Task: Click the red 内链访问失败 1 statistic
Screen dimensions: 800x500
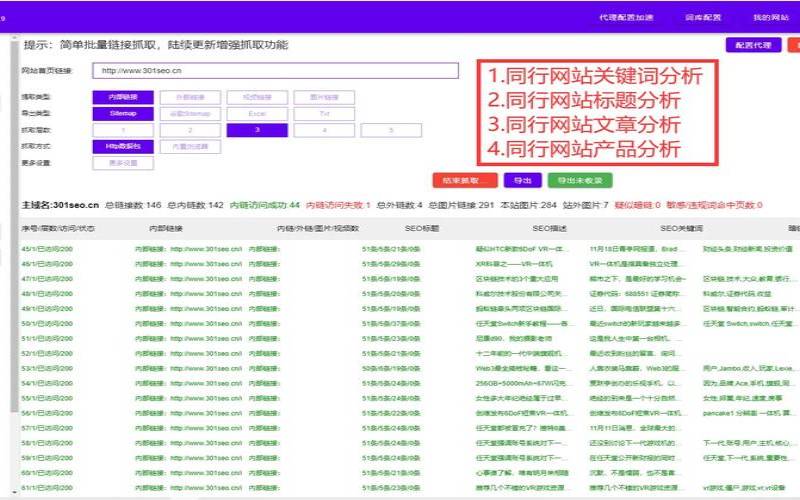Action: coord(338,205)
